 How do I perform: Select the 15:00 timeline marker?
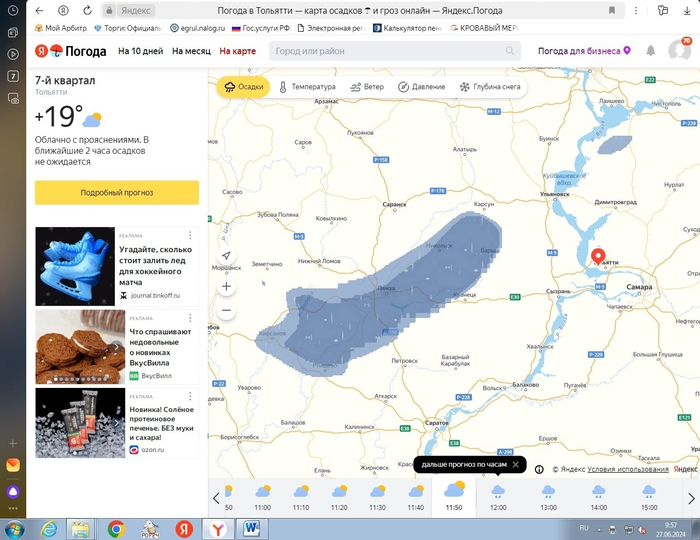[649, 498]
